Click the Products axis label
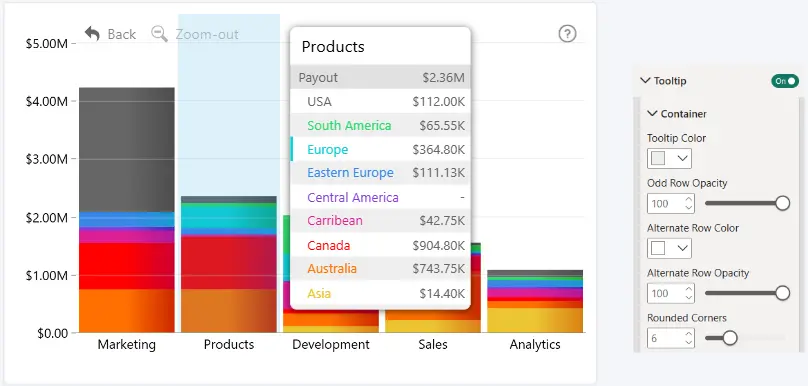The width and height of the screenshot is (808, 386). 229,344
